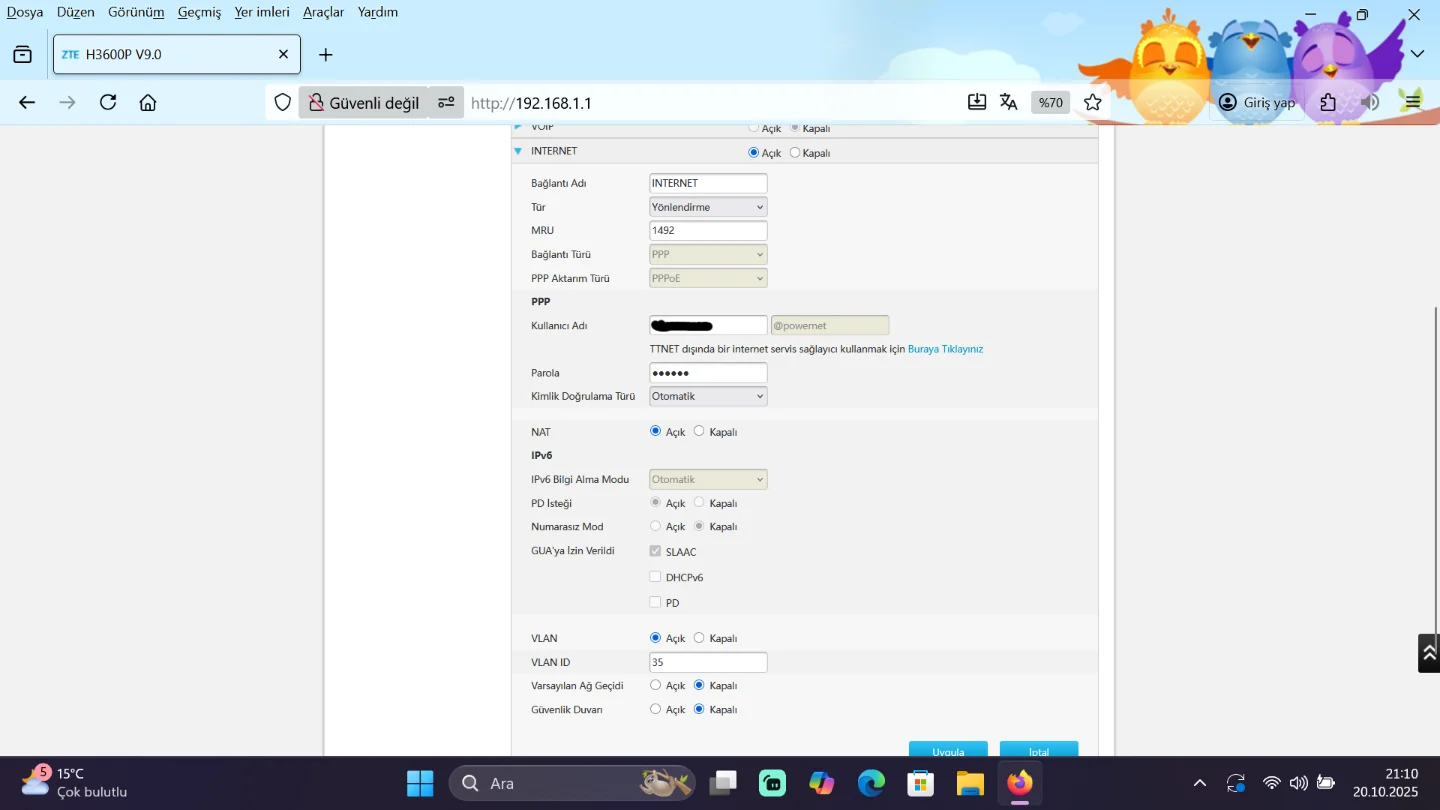
Task: Open the Firefox hamburger menu
Action: point(1412,102)
